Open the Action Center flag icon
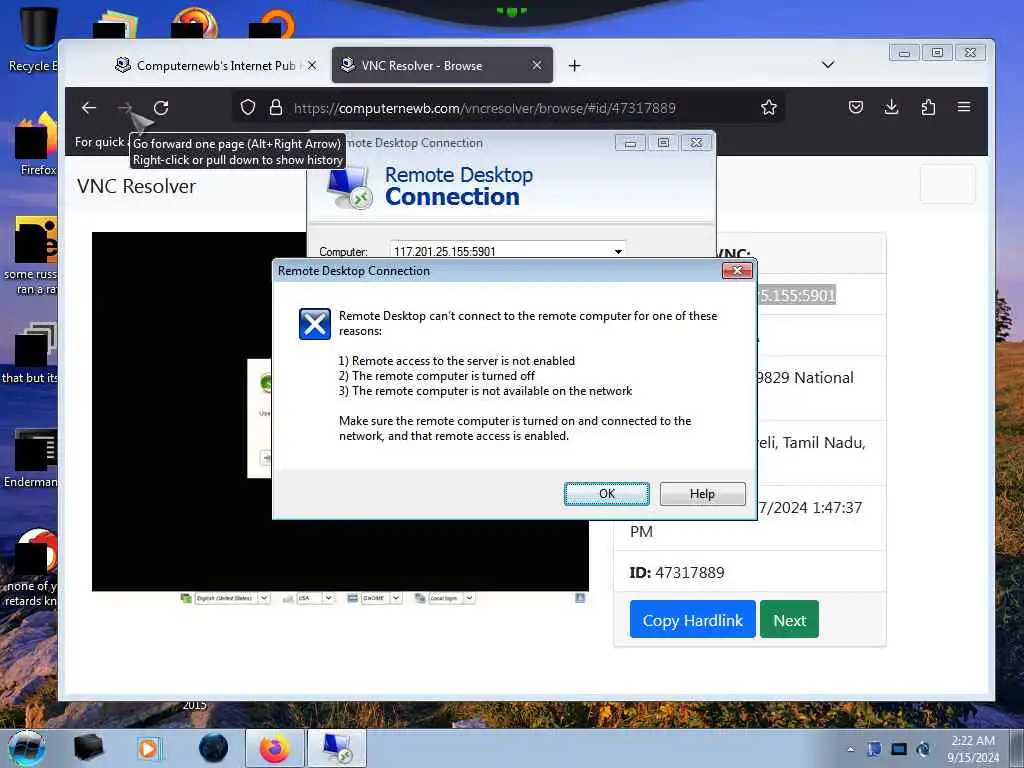 pos(874,749)
